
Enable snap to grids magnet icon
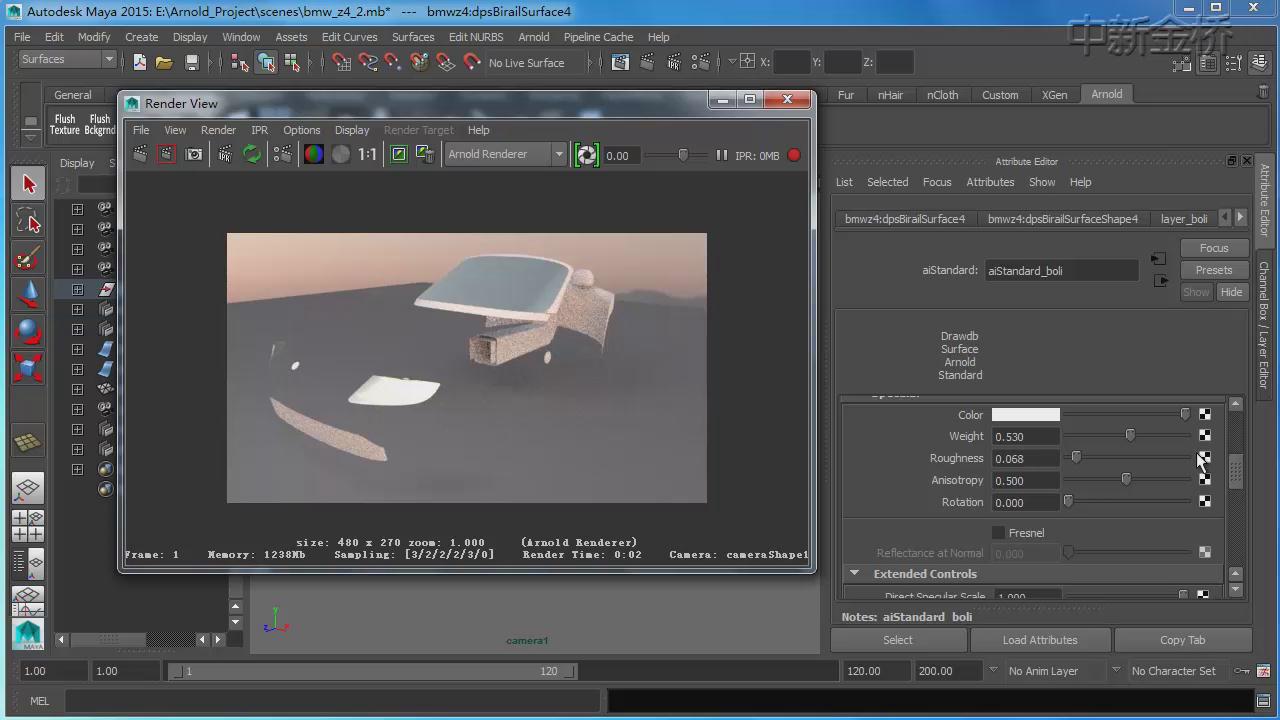[x=341, y=62]
